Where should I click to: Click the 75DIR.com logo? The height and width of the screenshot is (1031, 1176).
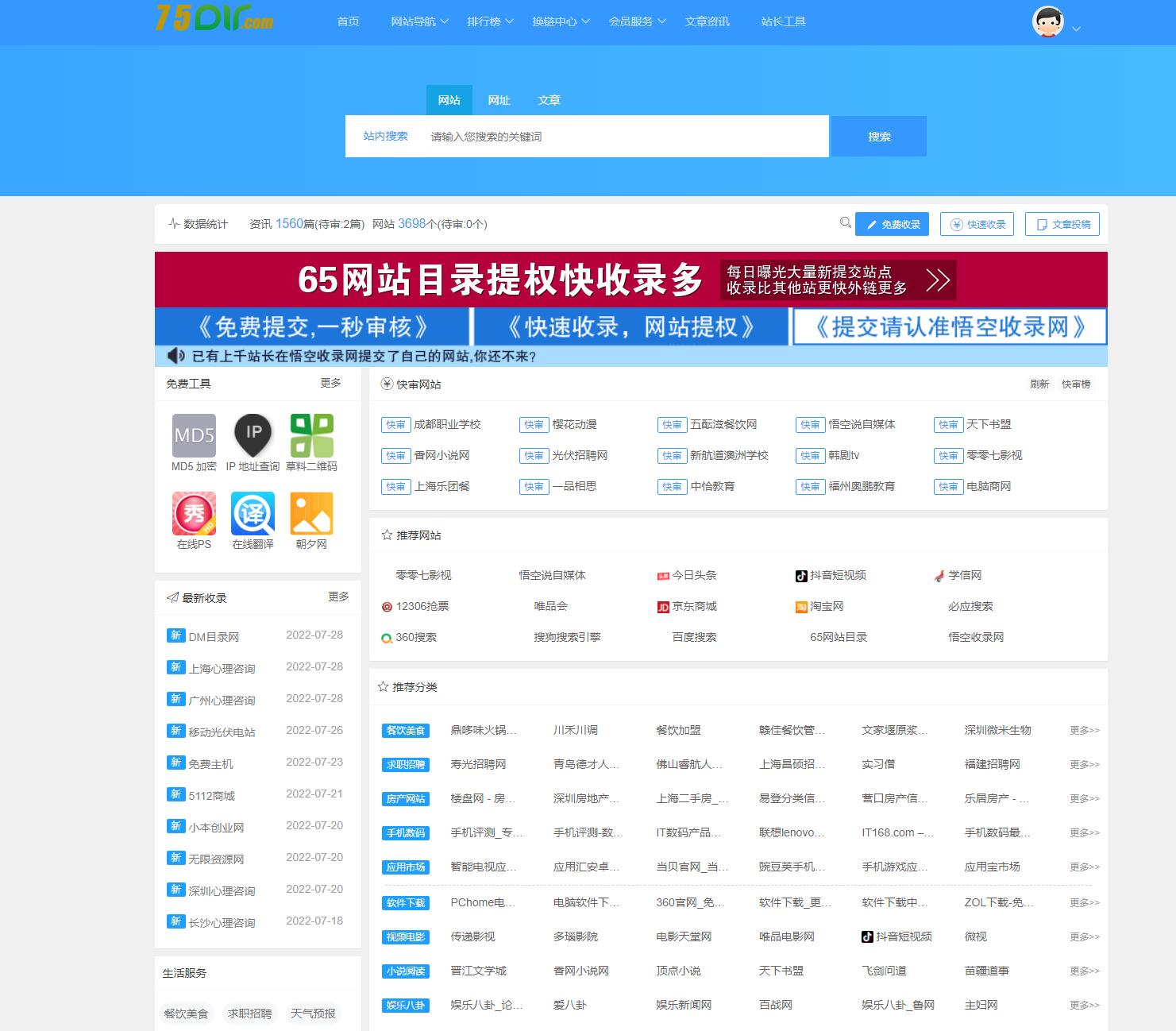tap(214, 17)
